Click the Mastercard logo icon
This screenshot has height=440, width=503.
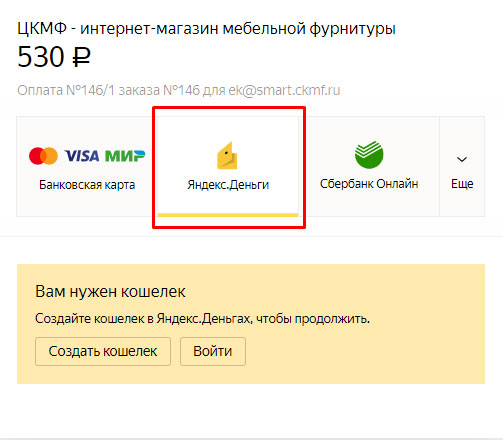click(x=43, y=156)
